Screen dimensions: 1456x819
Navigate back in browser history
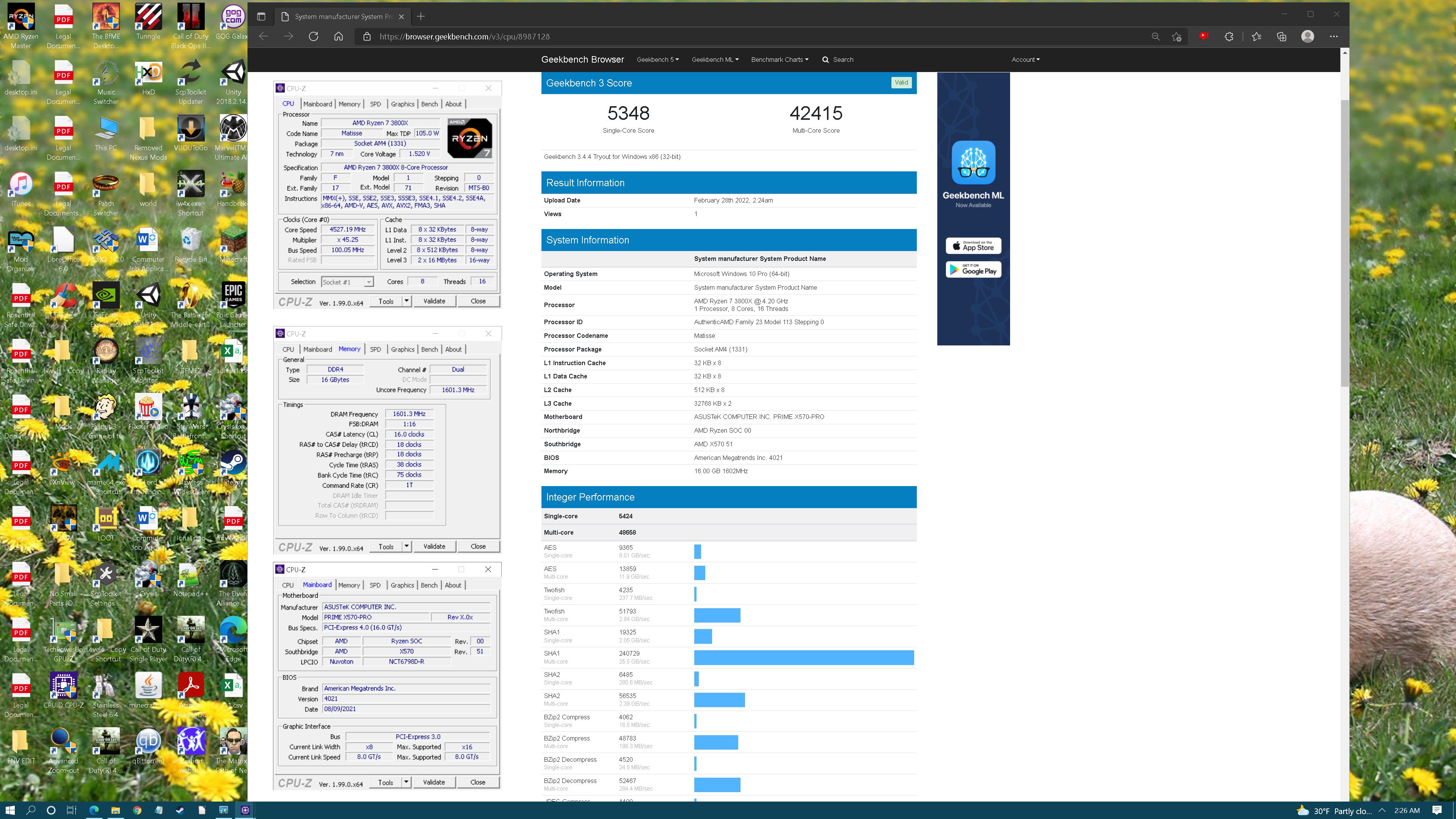[x=264, y=36]
